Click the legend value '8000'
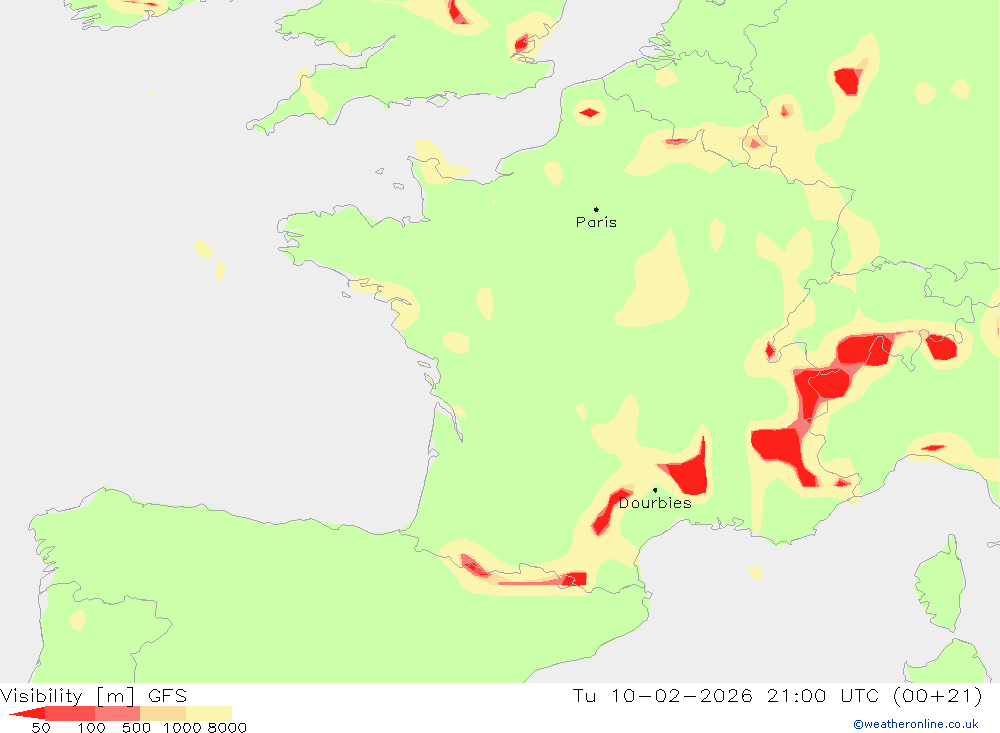This screenshot has width=1000, height=733. click(227, 728)
